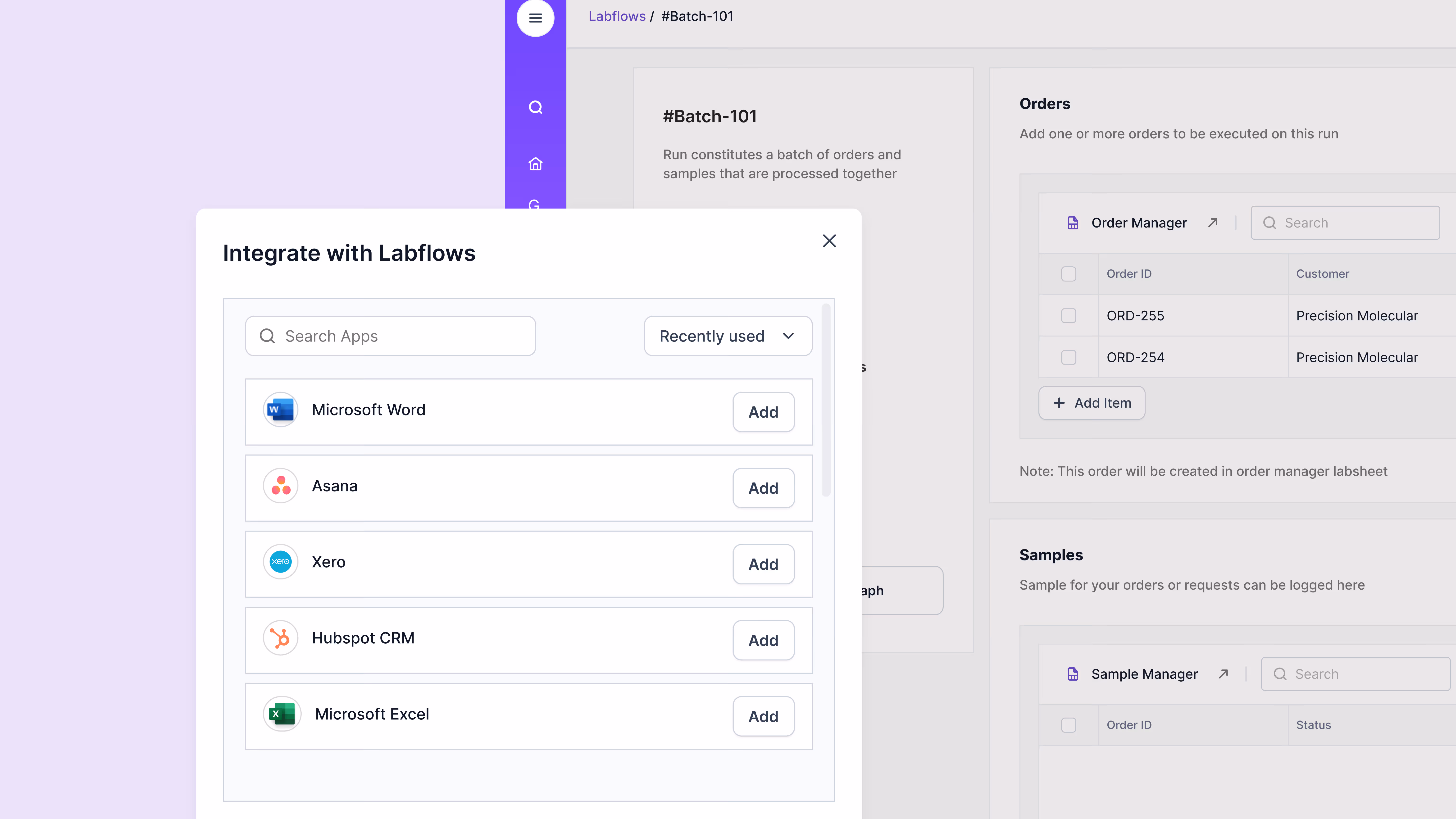Open Order Manager via external link arrow
This screenshot has width=1456, height=819.
[x=1213, y=223]
